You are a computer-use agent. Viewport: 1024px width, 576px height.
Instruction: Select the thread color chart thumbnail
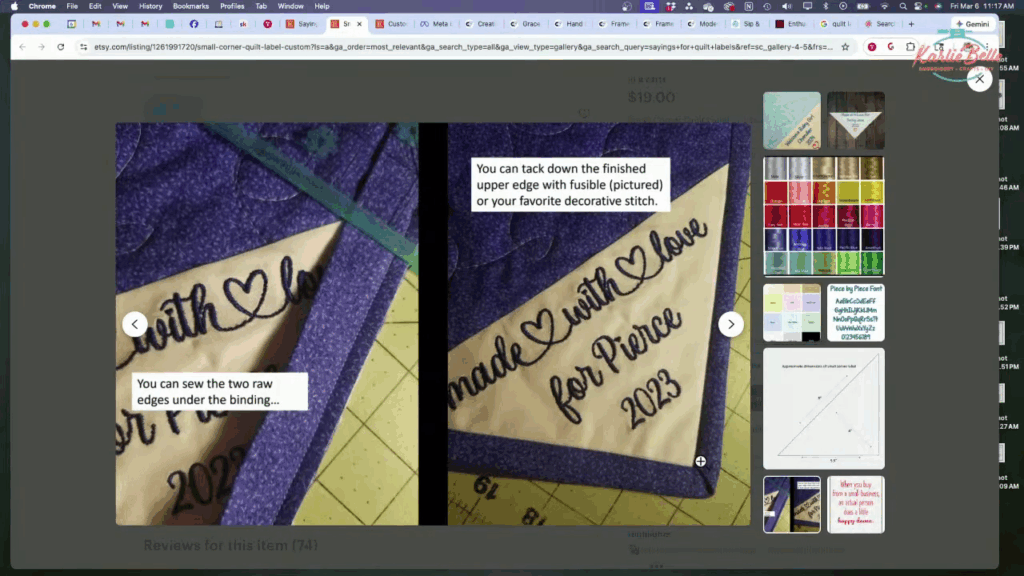tap(824, 216)
